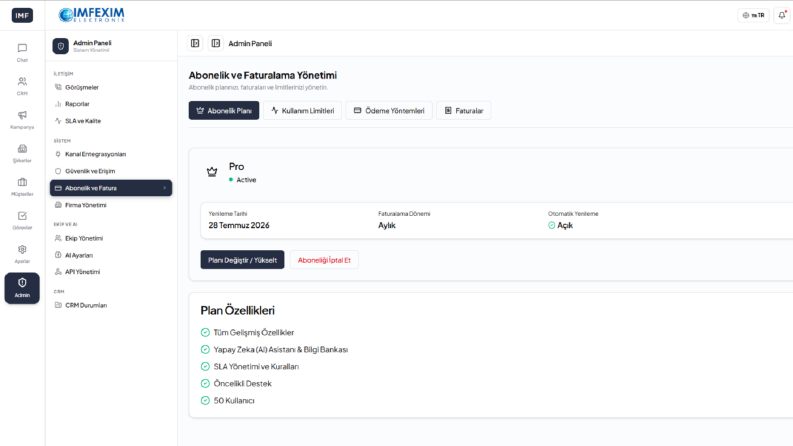Image resolution: width=793 pixels, height=446 pixels.
Task: Click the Active status label
Action: pos(246,180)
